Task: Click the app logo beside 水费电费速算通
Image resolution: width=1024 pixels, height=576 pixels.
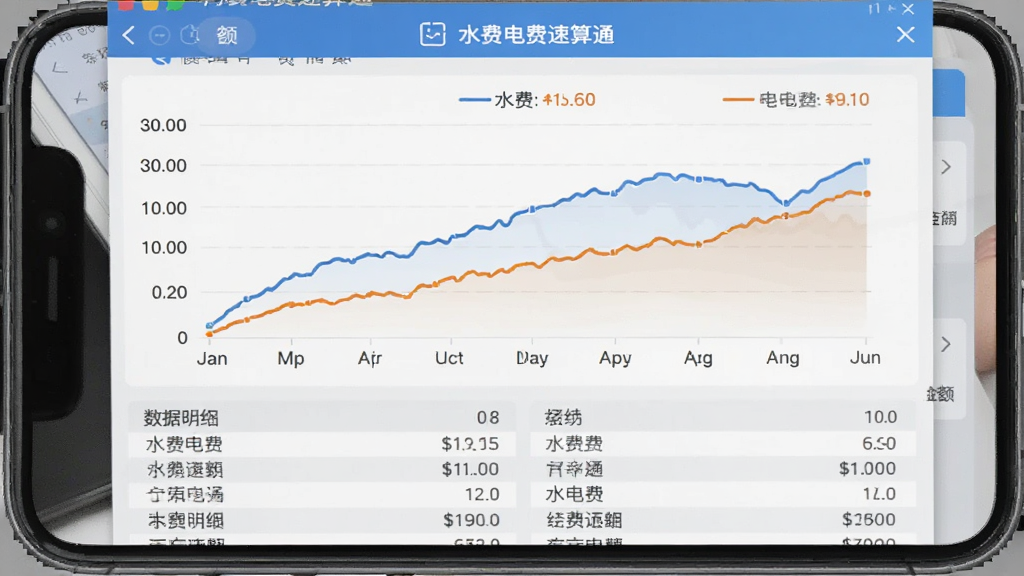Action: pyautogui.click(x=432, y=35)
